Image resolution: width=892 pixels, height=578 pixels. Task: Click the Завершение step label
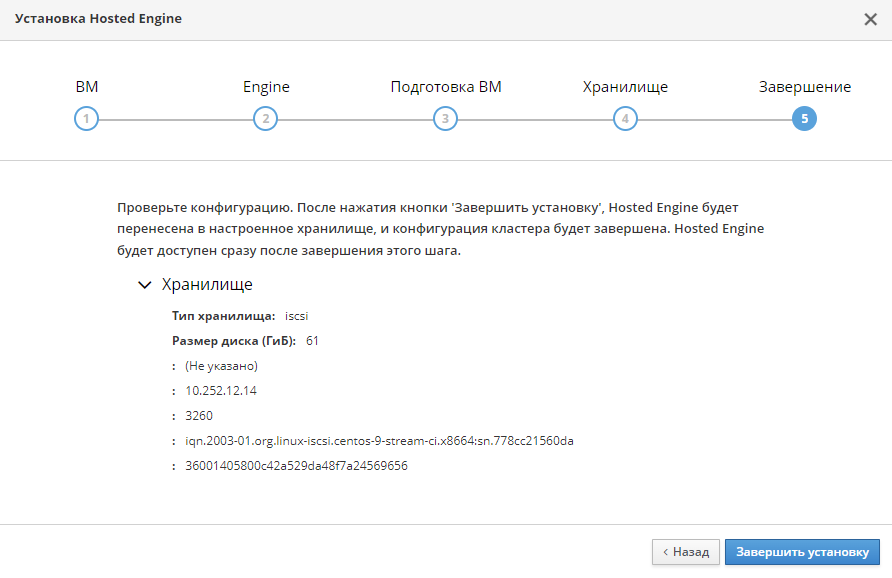tap(805, 87)
